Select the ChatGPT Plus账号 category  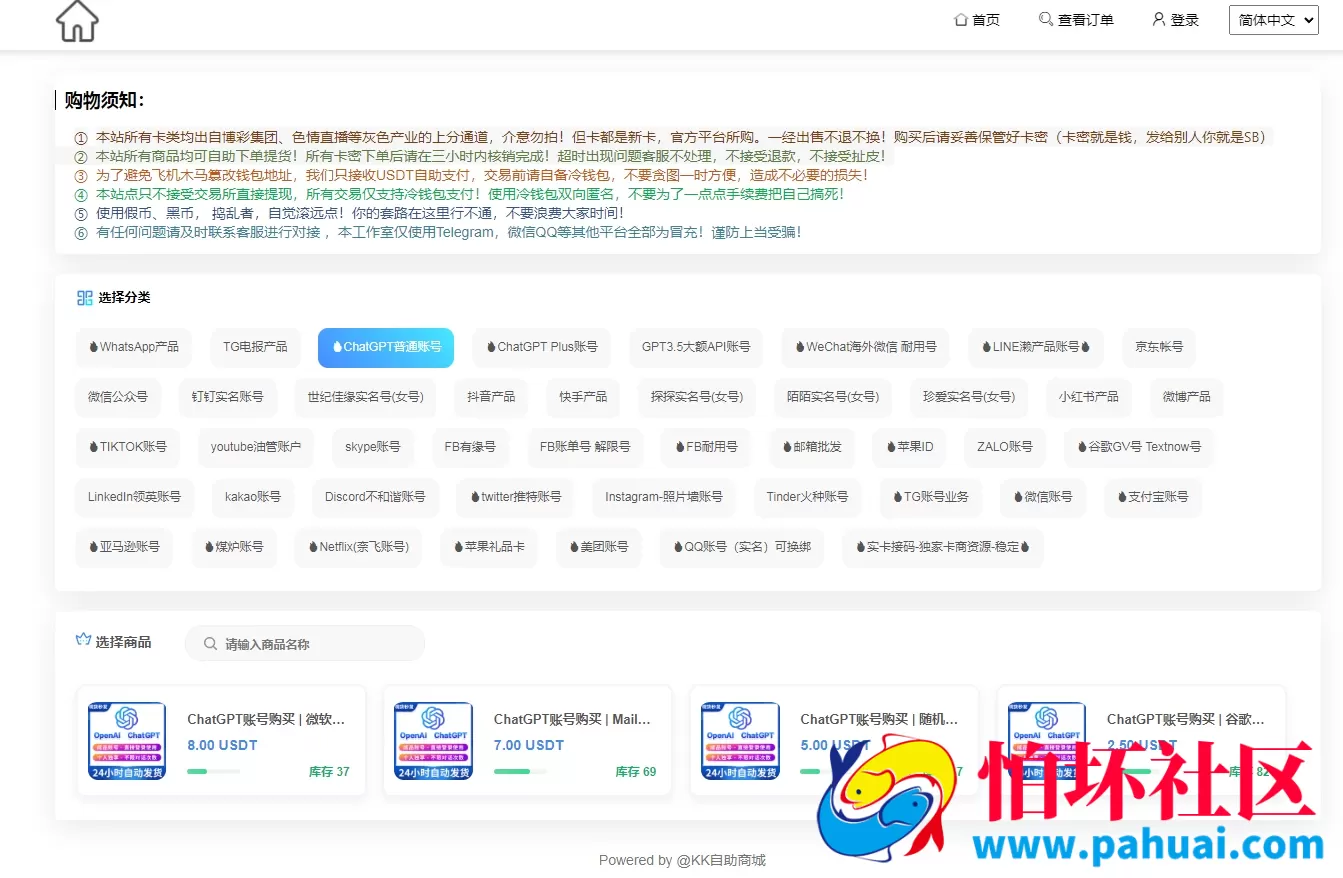click(542, 347)
